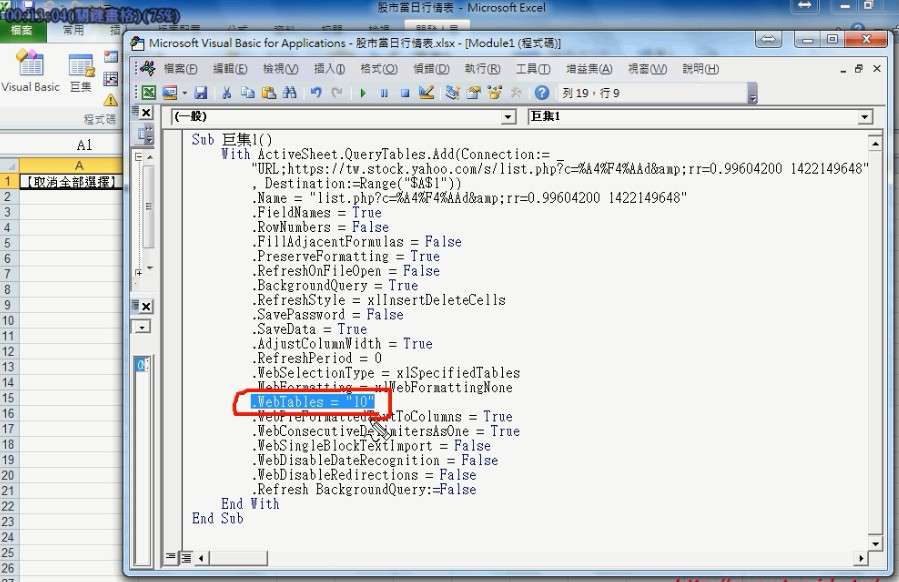
Task: Restore the inner code window button
Action: (x=859, y=69)
